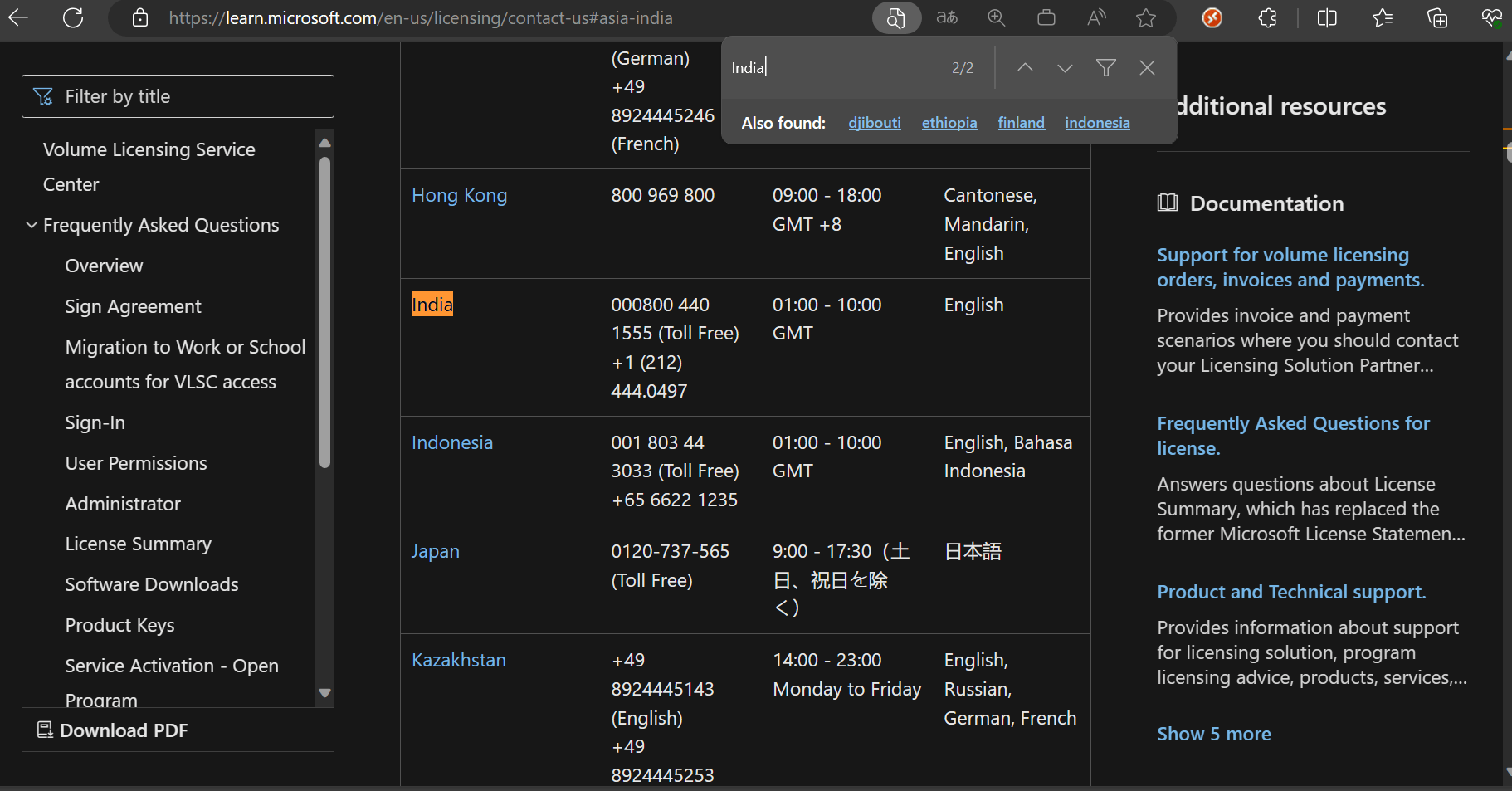1512x791 pixels.
Task: Open find filter options funnel
Action: [1105, 68]
